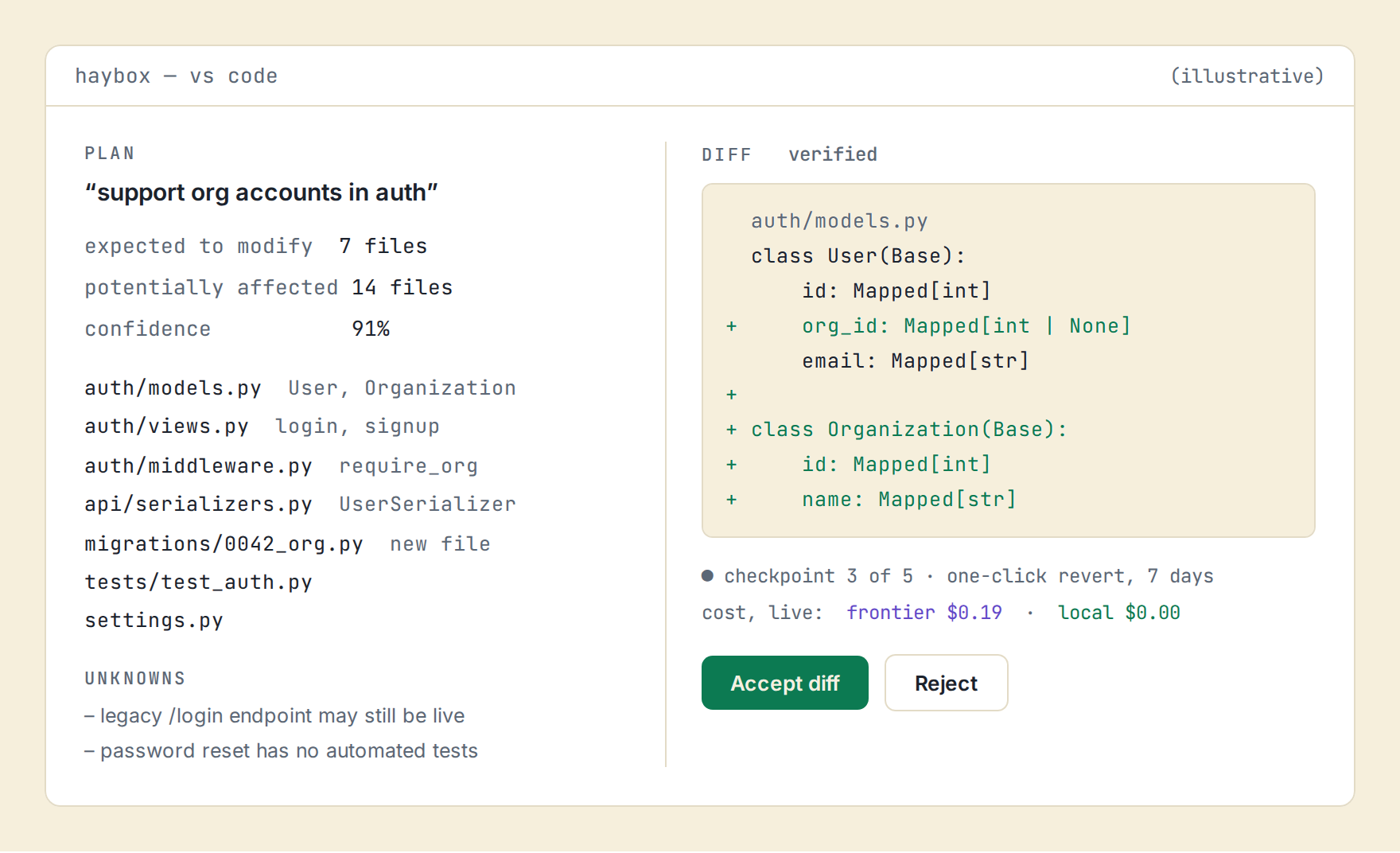Screen dimensions: 1400x853
Task: Click the UNKNOWNS section heading
Action: [135, 679]
